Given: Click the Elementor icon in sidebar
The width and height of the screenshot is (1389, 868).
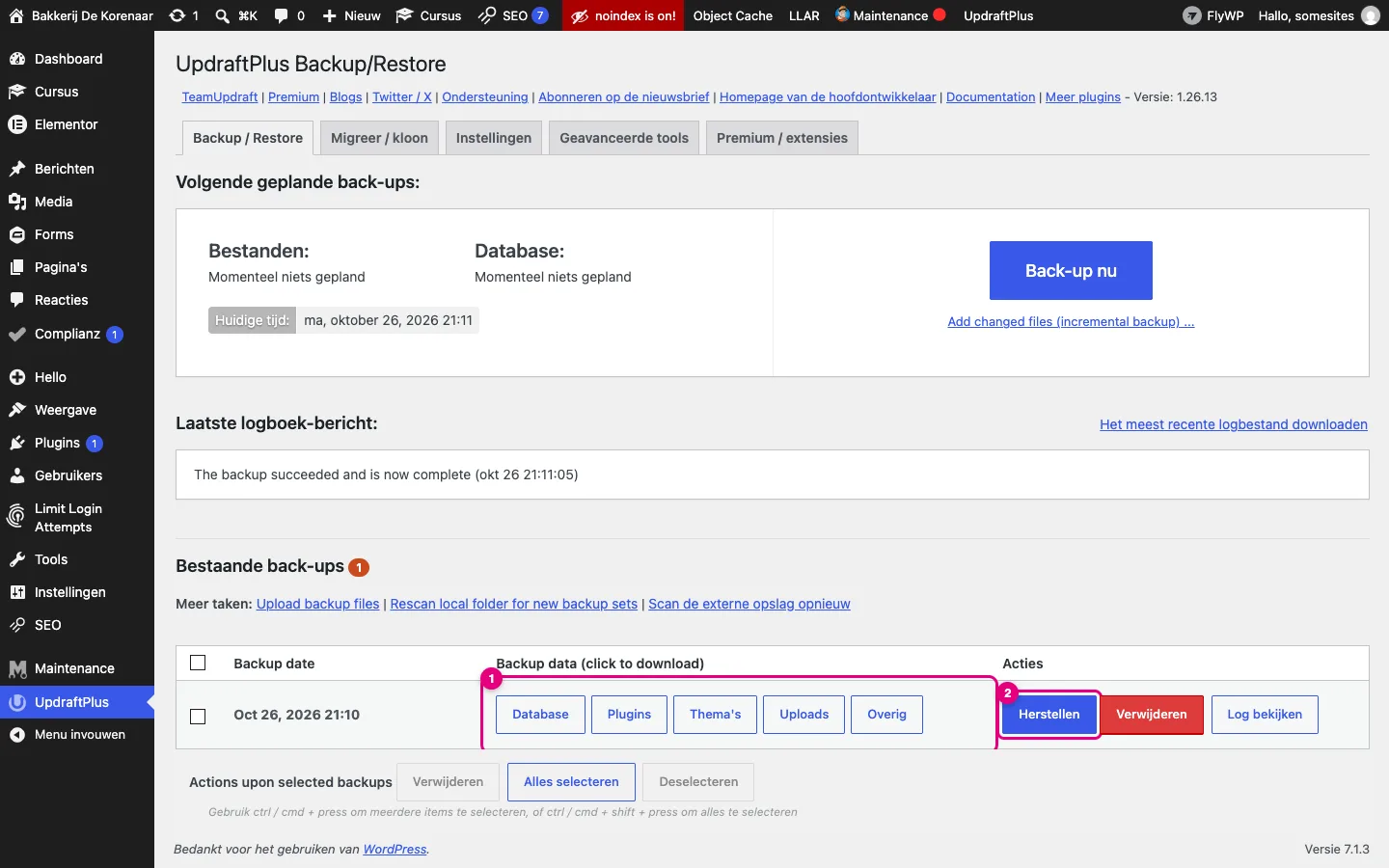Looking at the screenshot, I should [x=17, y=124].
